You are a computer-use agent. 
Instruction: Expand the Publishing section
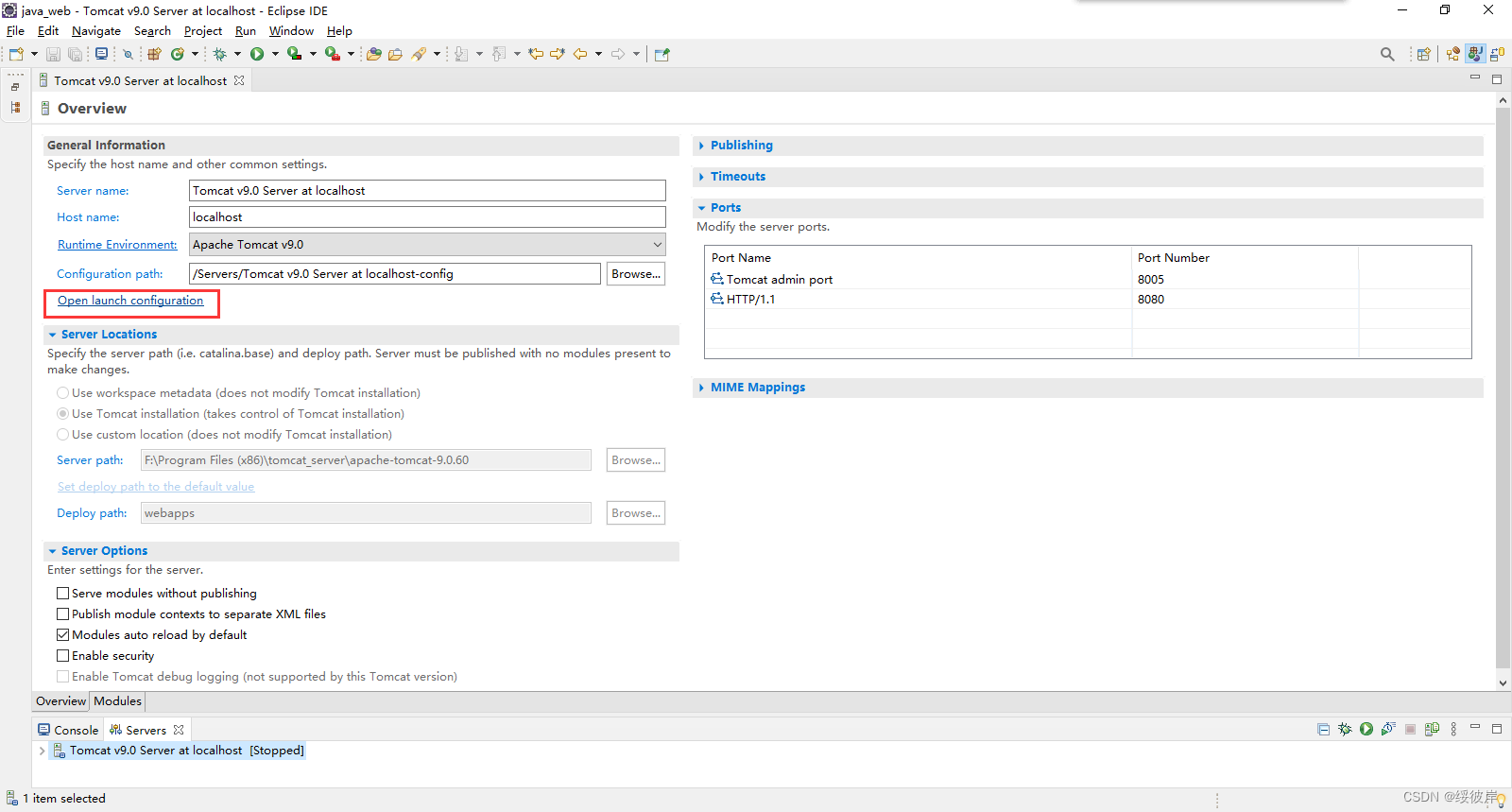point(701,146)
